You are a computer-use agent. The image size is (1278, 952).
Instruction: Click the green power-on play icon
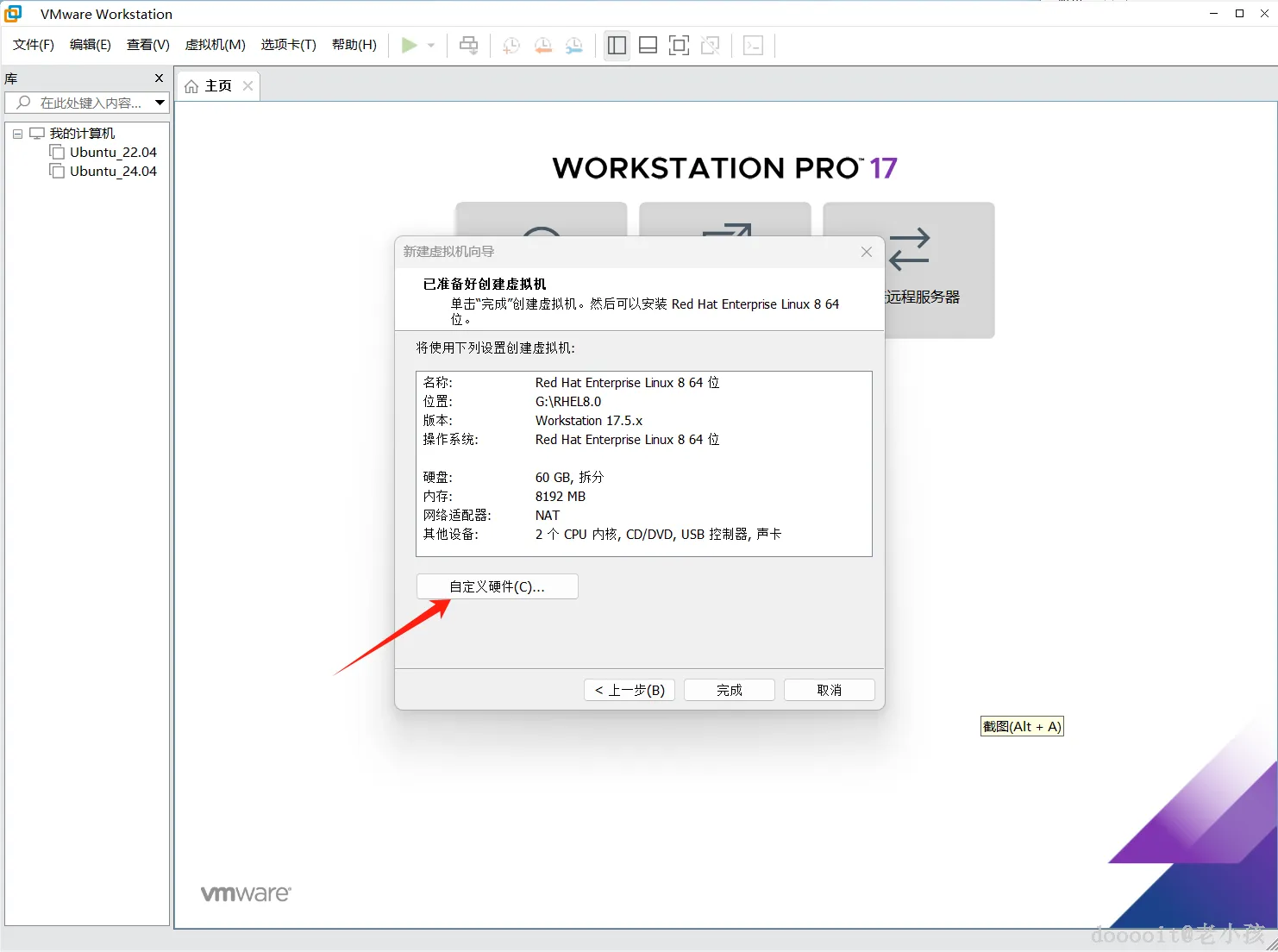click(410, 46)
